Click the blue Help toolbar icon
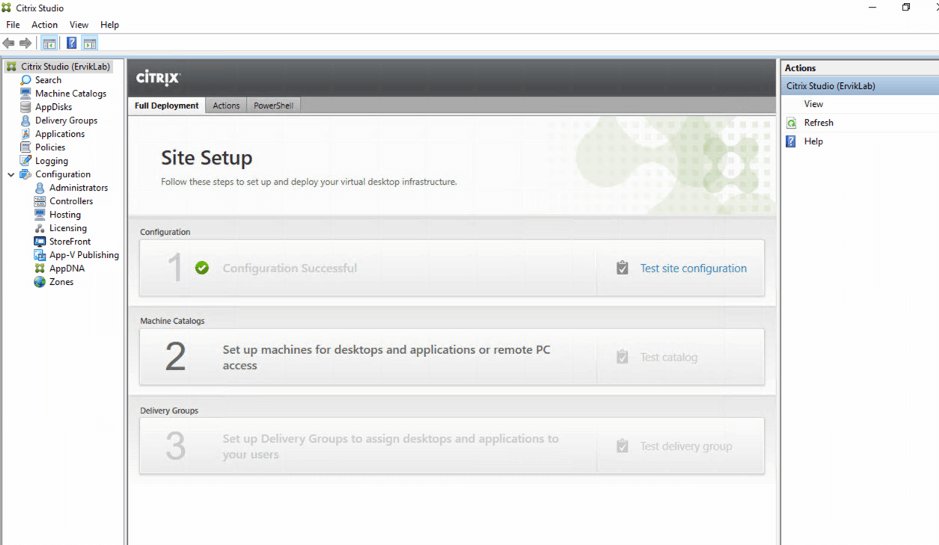Screen dimensions: 939x545 [71, 43]
